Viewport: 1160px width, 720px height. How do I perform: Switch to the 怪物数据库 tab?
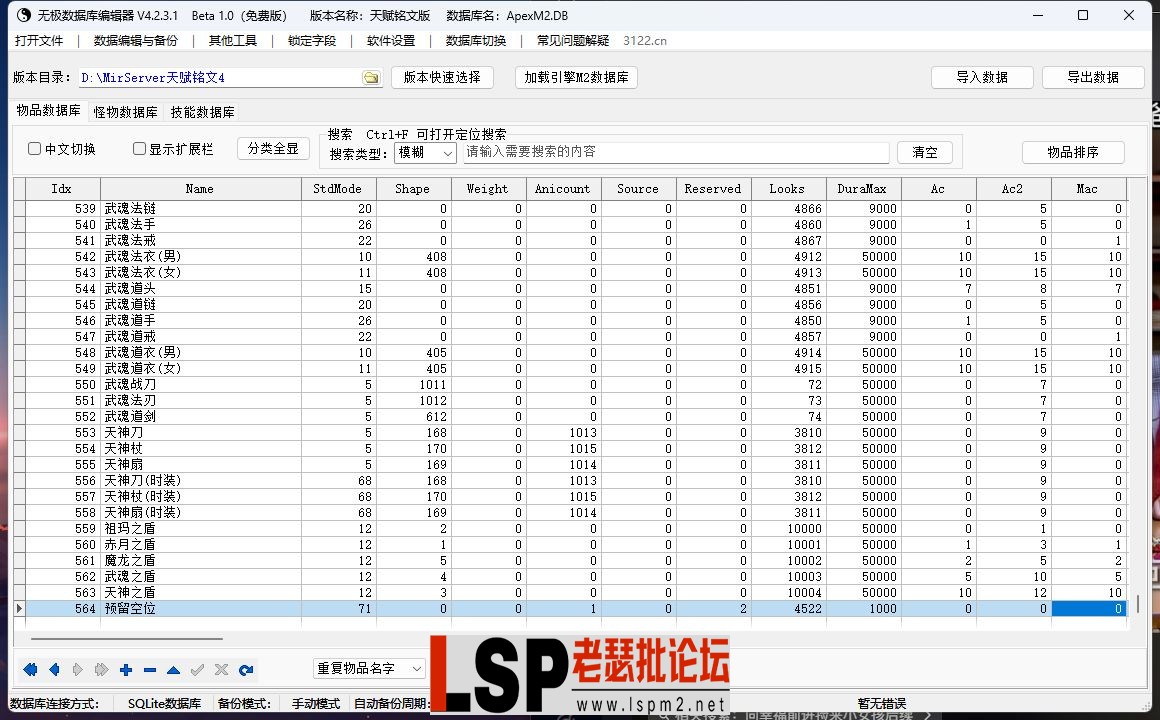[x=124, y=112]
